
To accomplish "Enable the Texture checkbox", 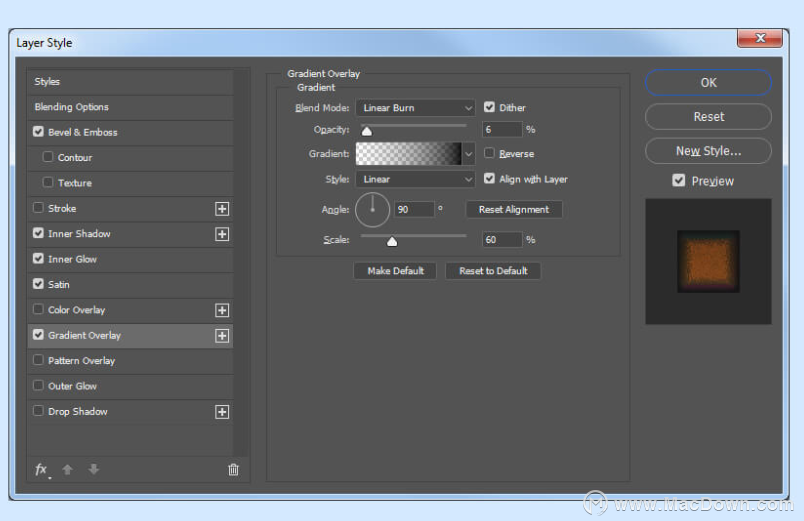I will 48,182.
